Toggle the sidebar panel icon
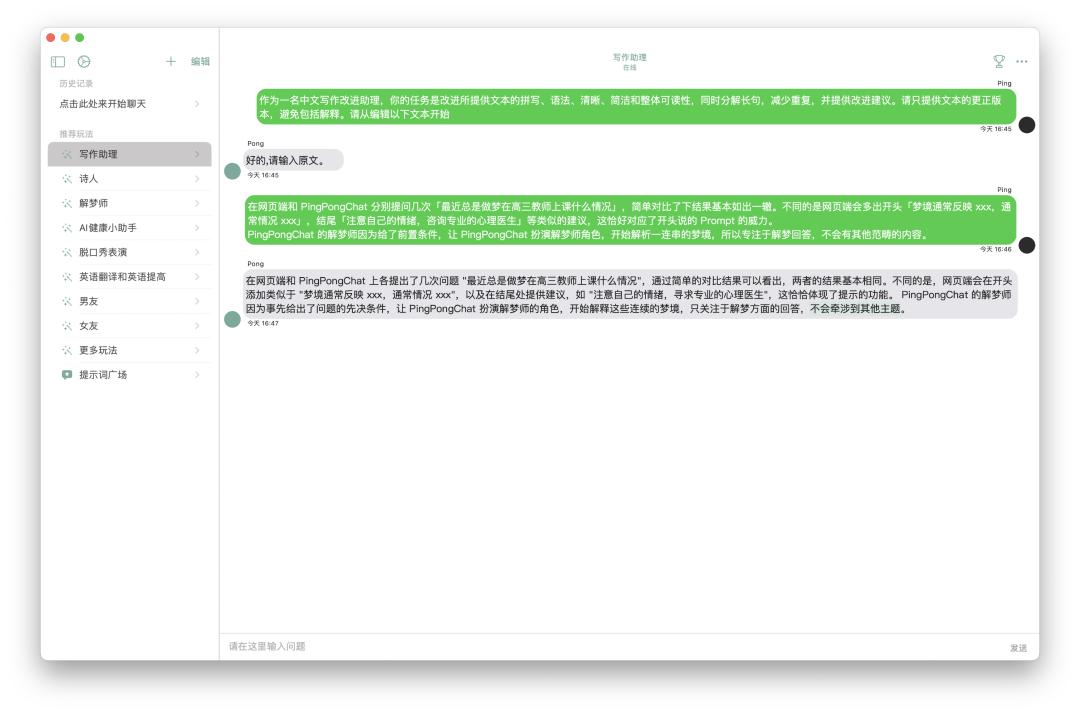 coord(58,62)
